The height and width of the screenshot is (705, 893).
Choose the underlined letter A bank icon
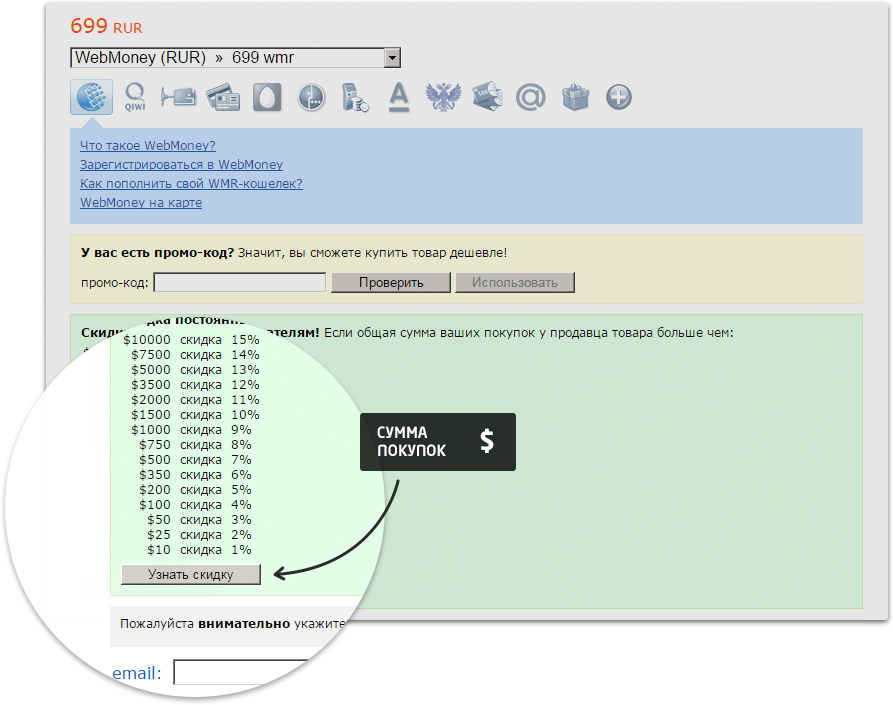pos(399,97)
